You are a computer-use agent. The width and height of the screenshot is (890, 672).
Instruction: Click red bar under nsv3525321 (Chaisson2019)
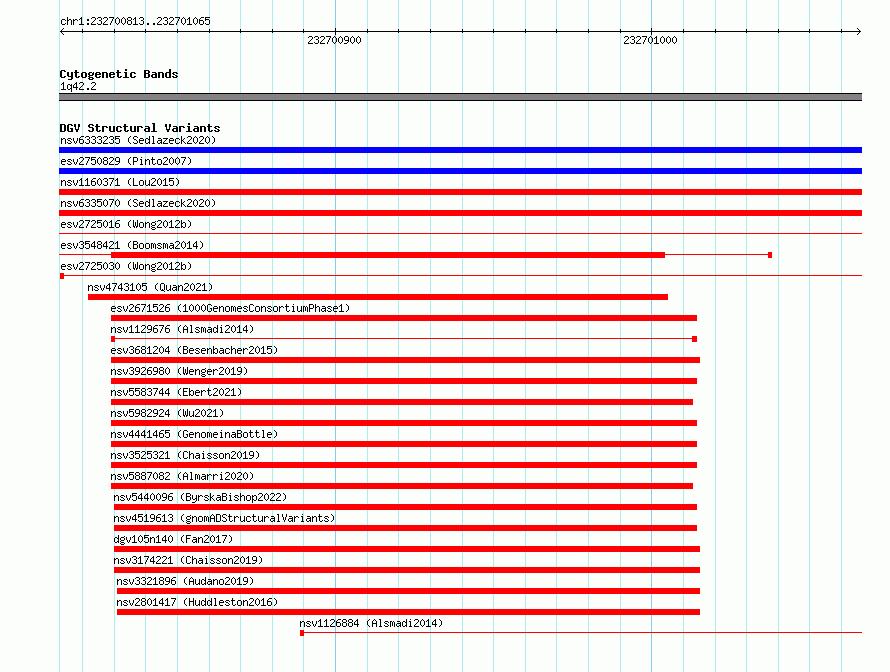tap(404, 465)
